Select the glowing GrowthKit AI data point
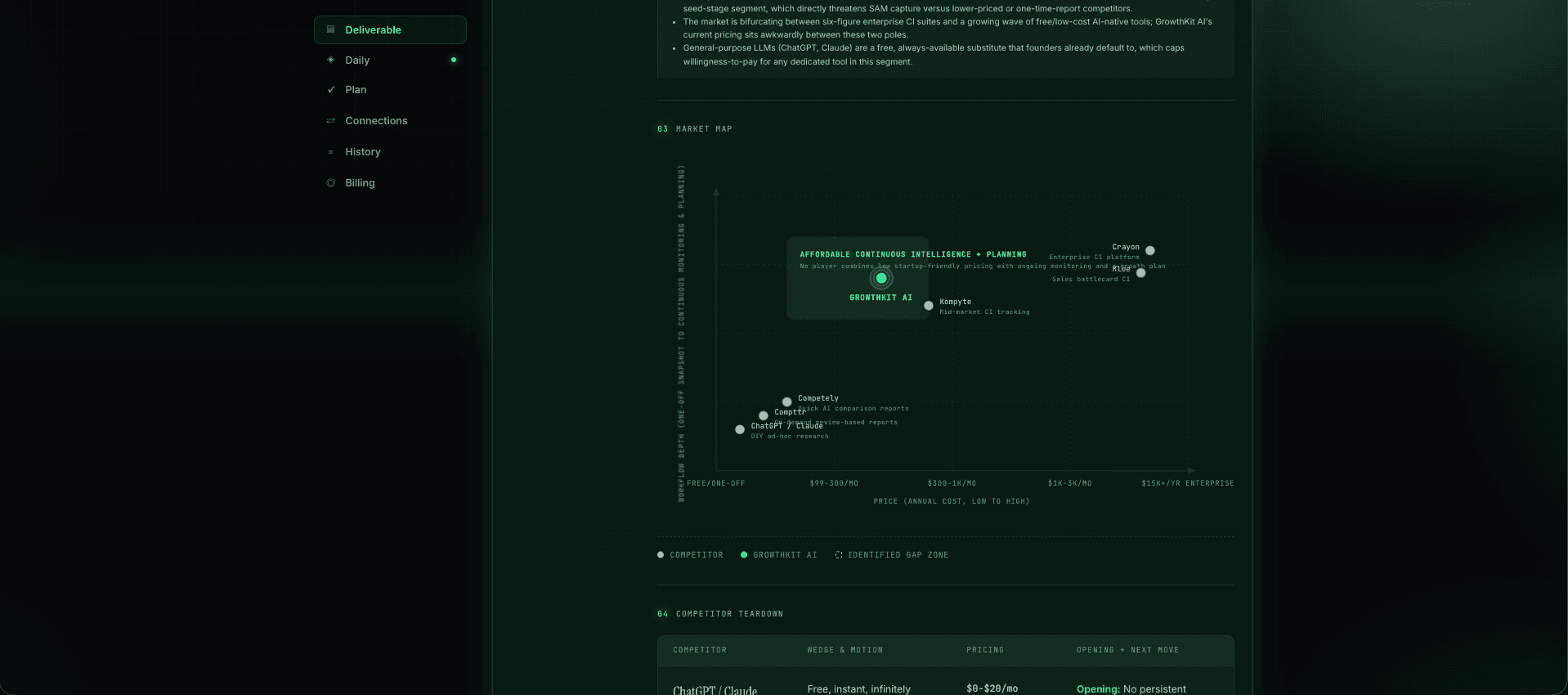The height and width of the screenshot is (695, 1568). 881,278
